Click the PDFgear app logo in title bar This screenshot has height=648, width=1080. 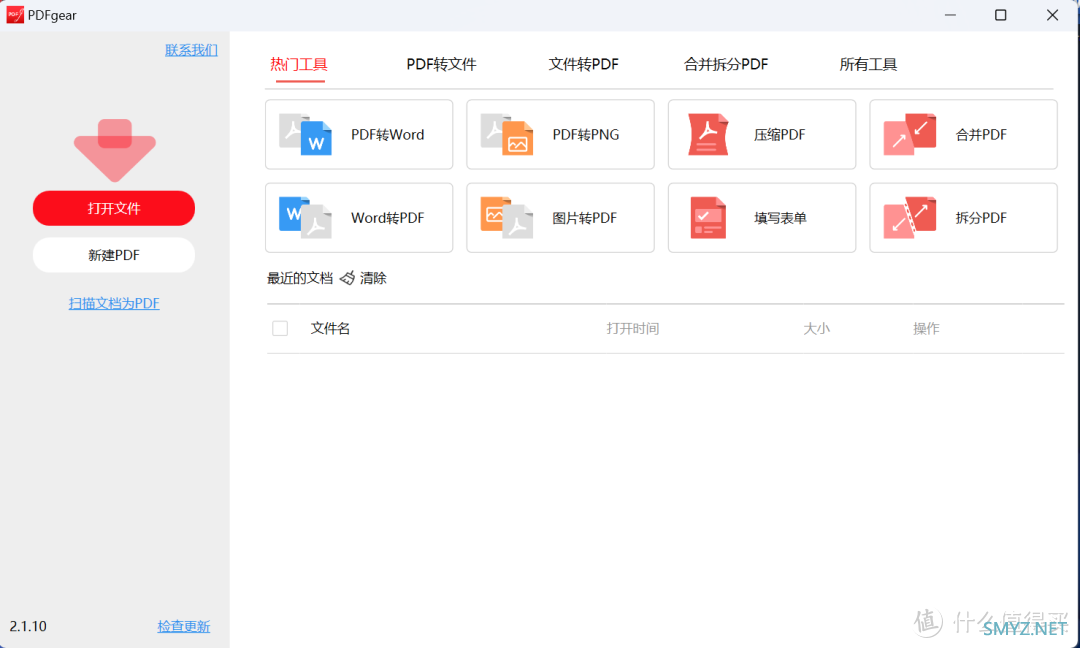point(15,15)
